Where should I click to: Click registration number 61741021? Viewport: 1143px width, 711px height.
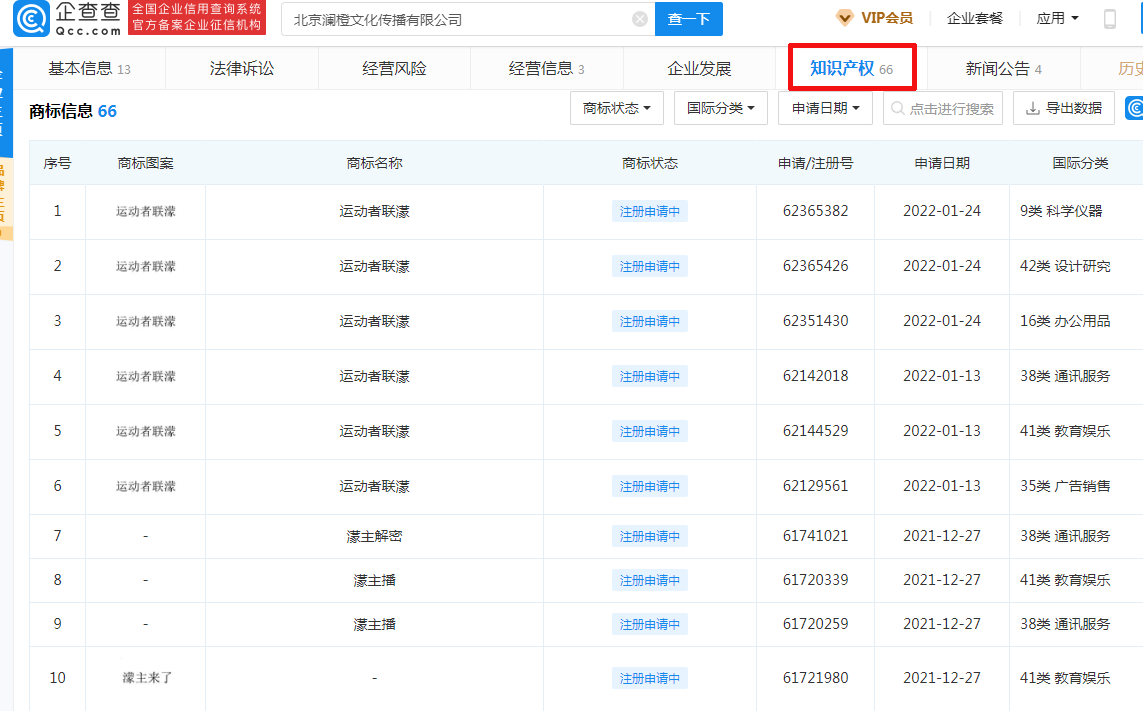point(816,536)
